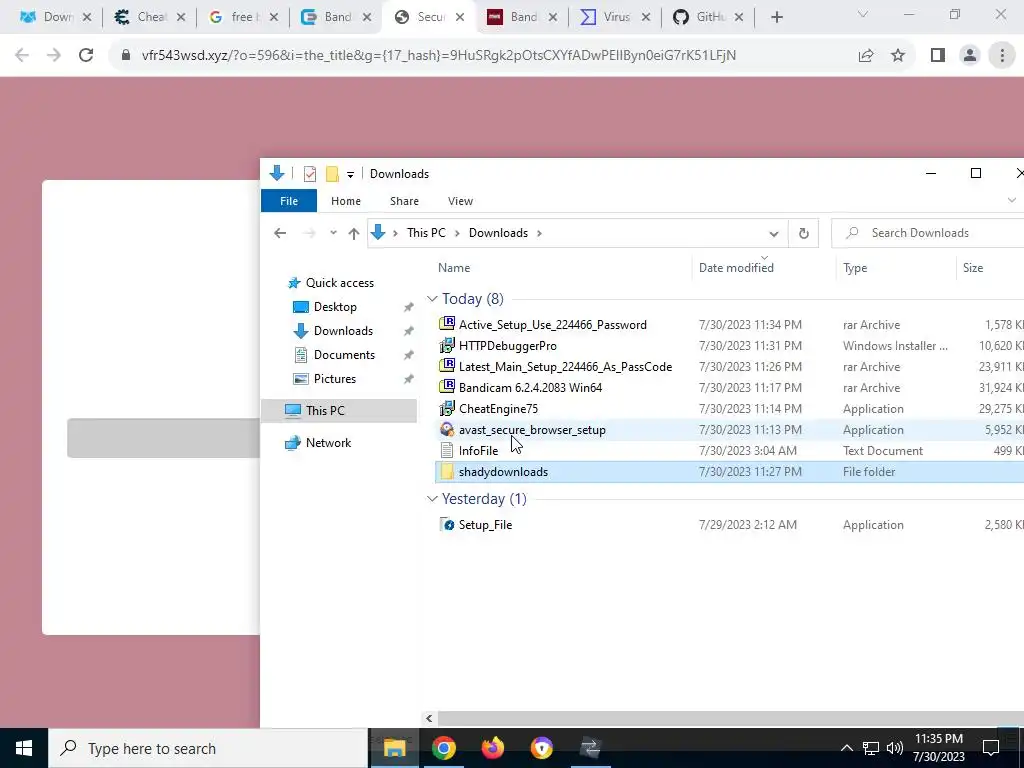Select Network in navigation pane

point(328,443)
